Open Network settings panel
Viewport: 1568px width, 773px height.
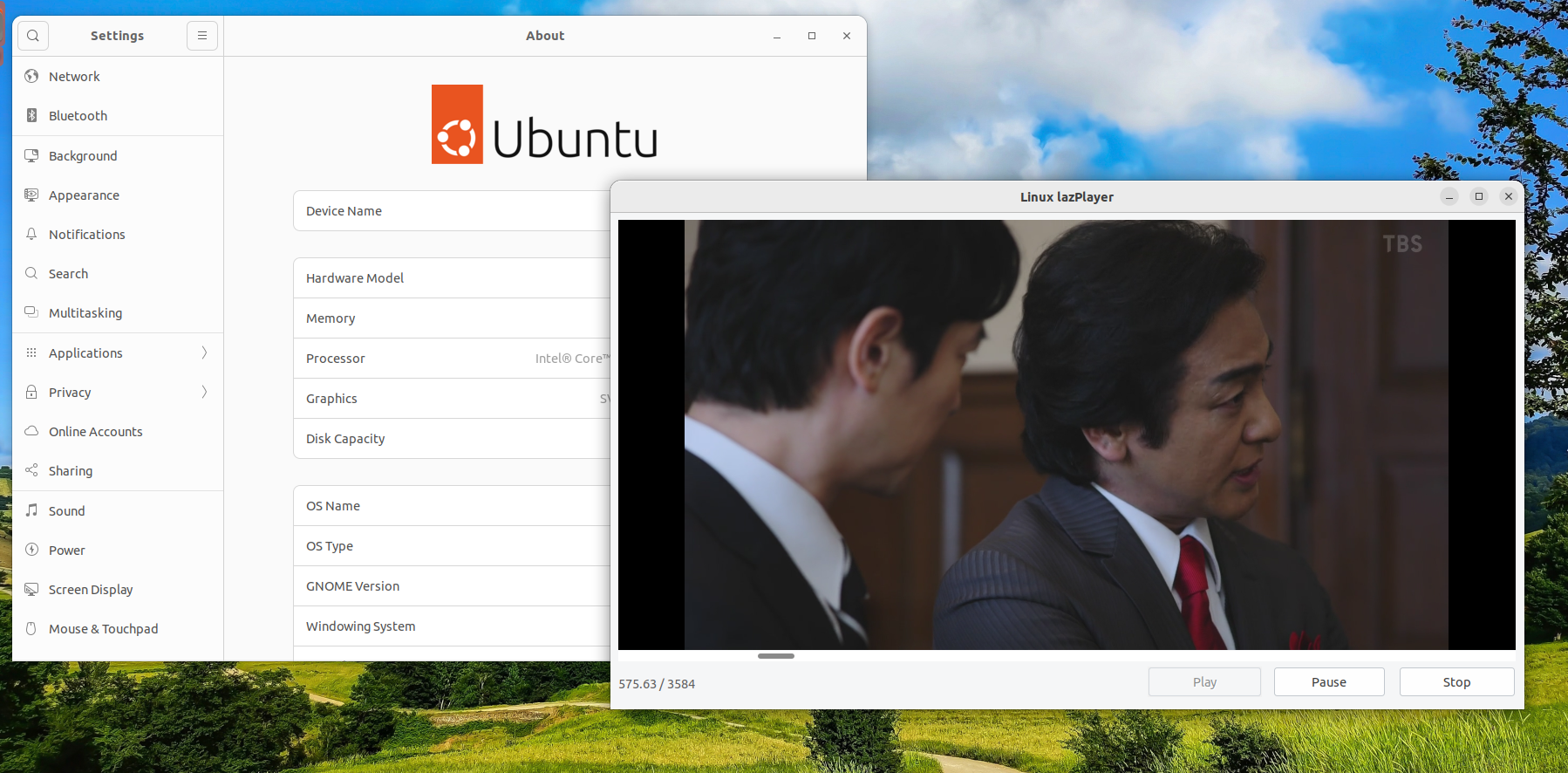pyautogui.click(x=118, y=77)
